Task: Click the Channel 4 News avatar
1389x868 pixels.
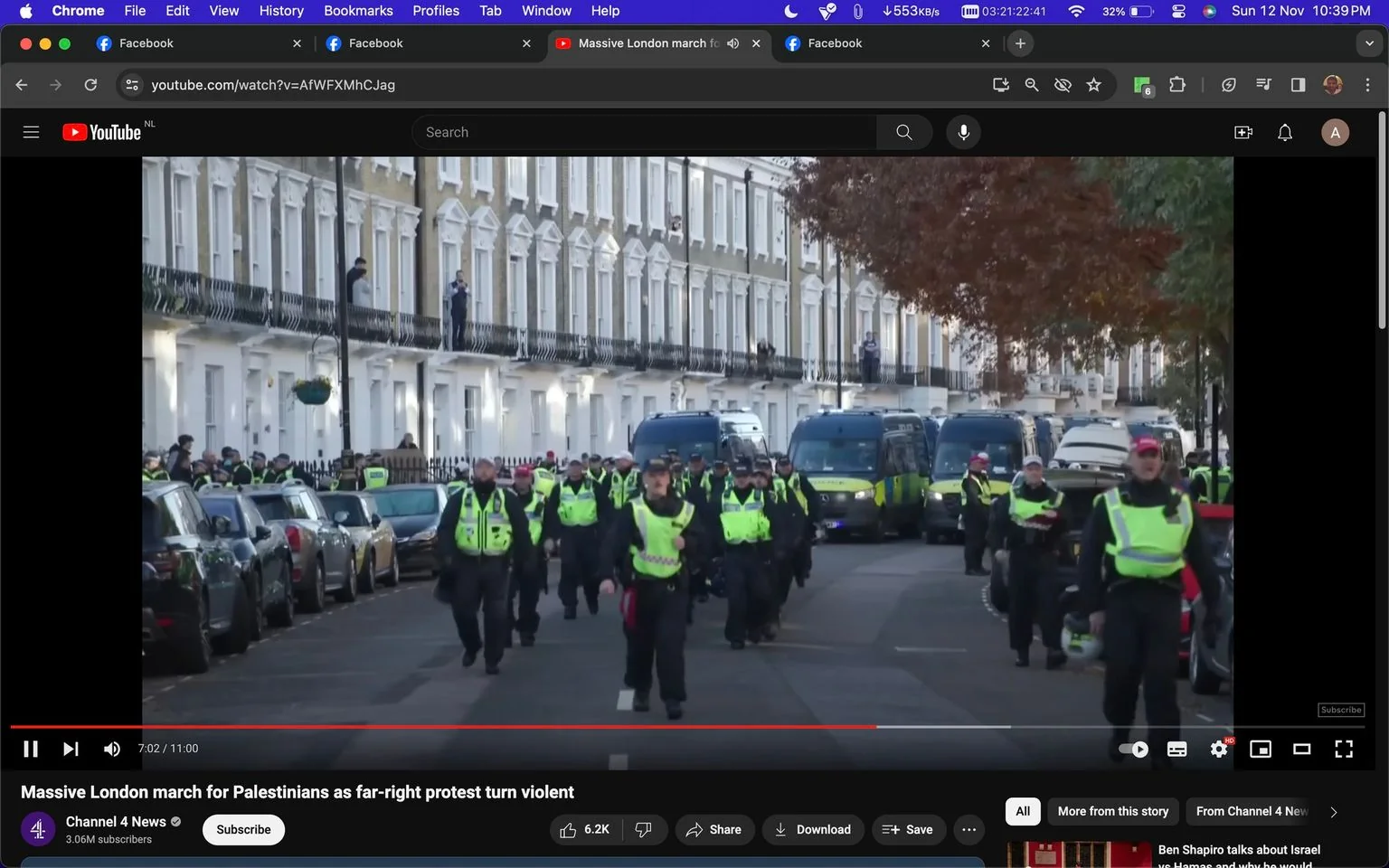Action: [38, 829]
